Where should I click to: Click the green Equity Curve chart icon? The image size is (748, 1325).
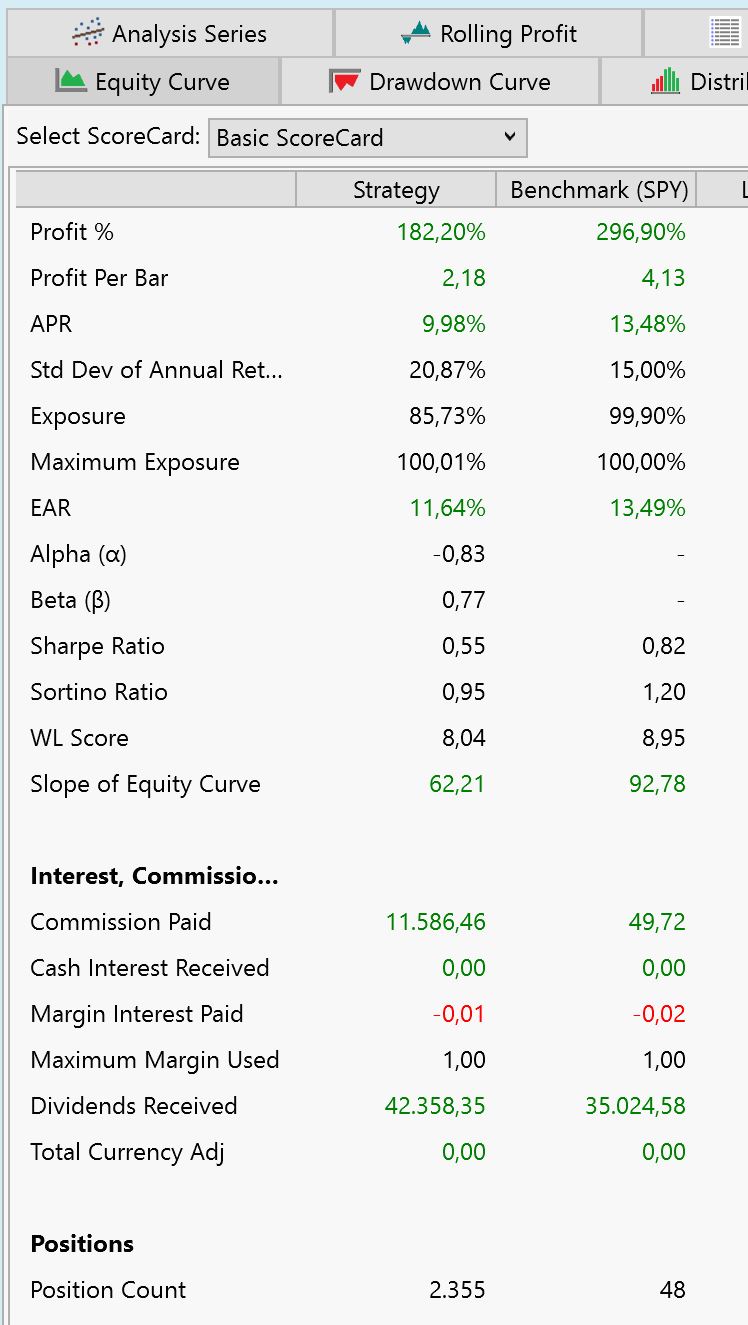pyautogui.click(x=70, y=81)
